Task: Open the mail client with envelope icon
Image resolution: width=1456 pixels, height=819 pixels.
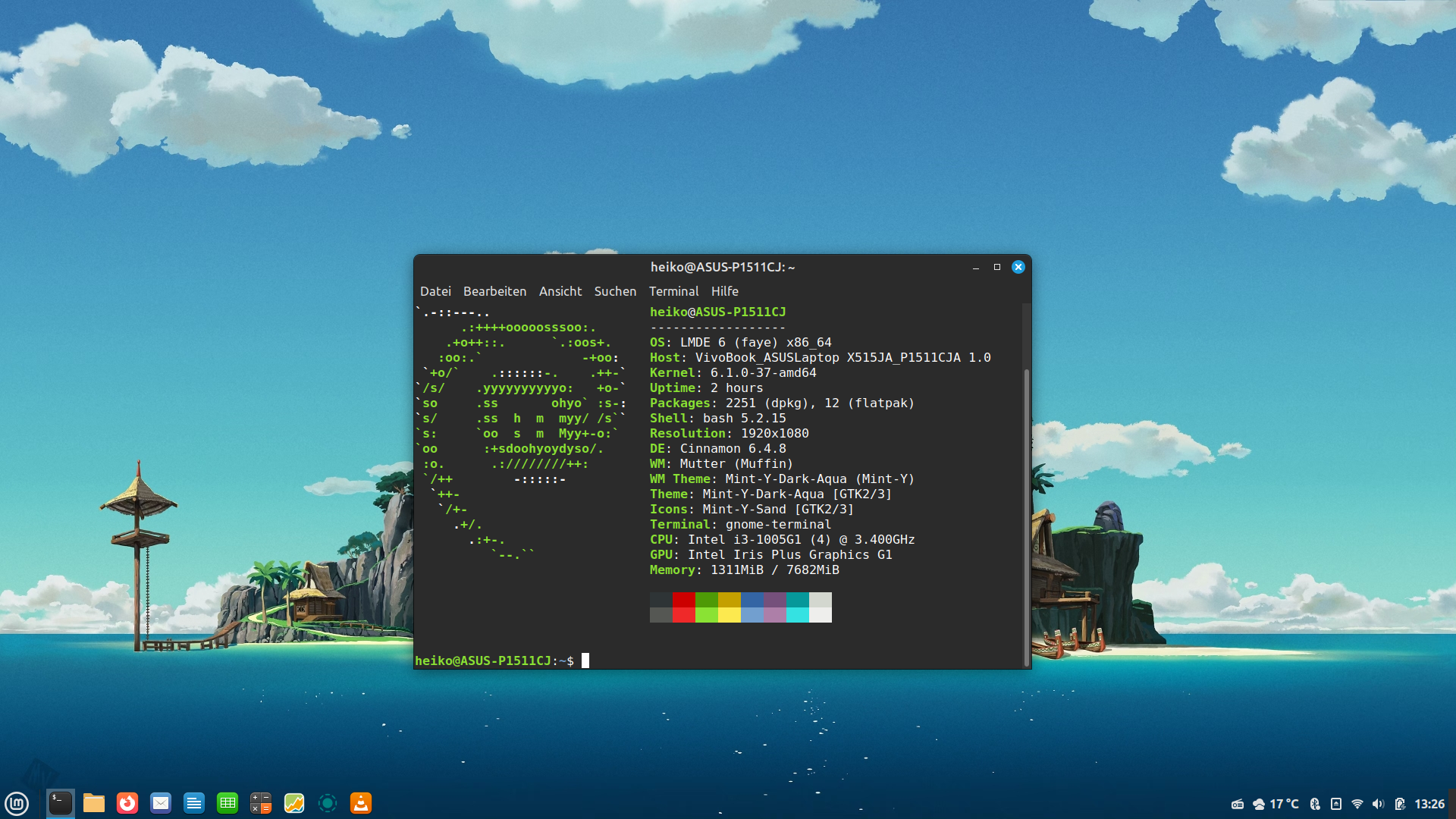Action: [161, 803]
